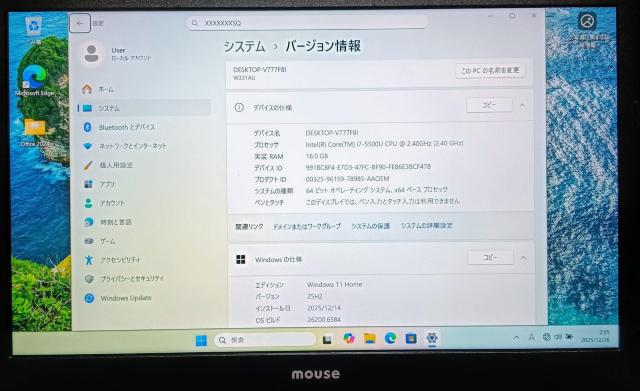
Task: Select the Office desktop folder icon
Action: point(35,133)
